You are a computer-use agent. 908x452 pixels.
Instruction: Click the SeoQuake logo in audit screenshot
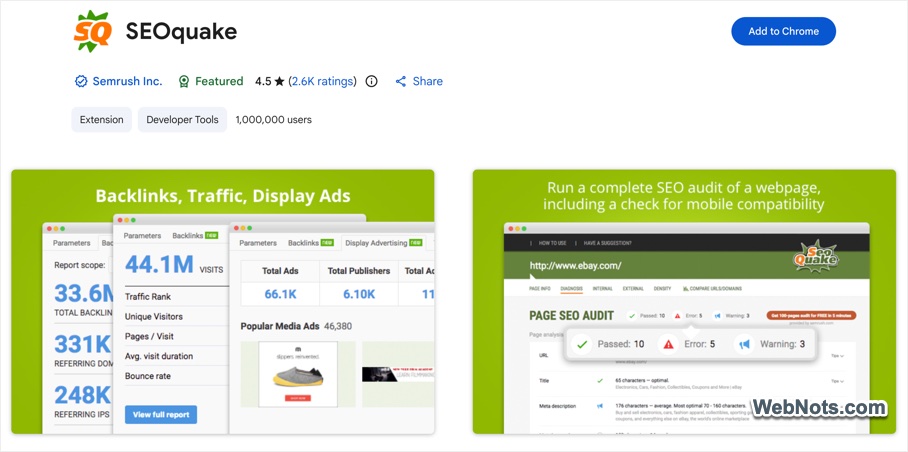click(x=816, y=256)
